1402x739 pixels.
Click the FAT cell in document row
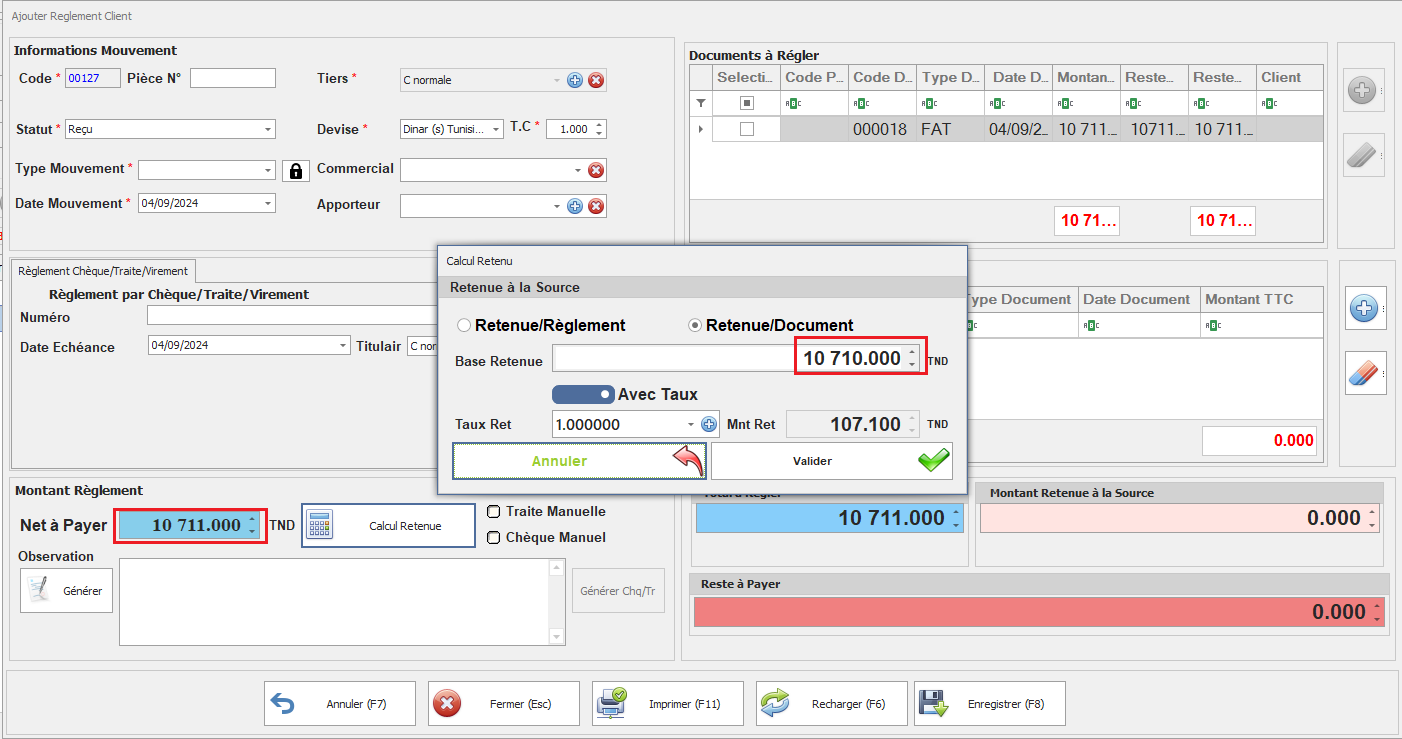coord(950,129)
